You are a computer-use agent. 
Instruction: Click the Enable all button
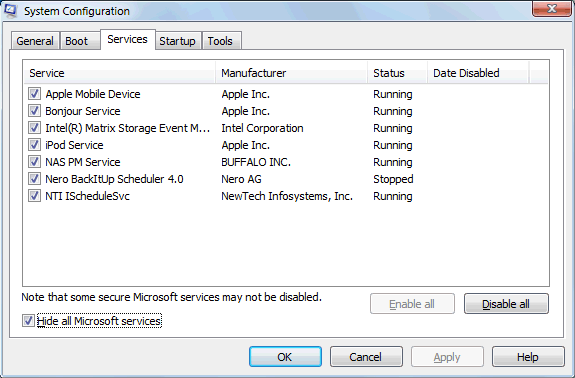412,304
